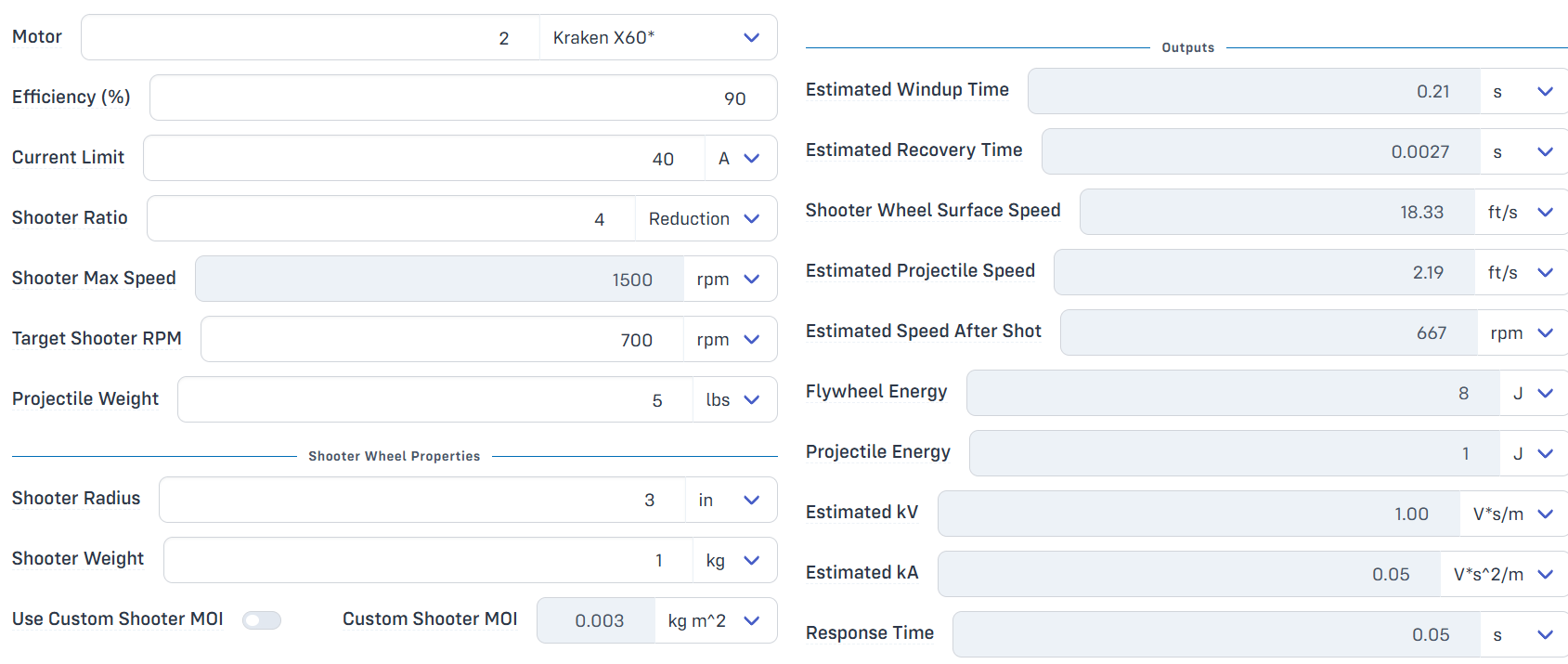The width and height of the screenshot is (1568, 664).
Task: Open the Shooter Wheel Surface Speed unit dropdown
Action: (x=1522, y=212)
